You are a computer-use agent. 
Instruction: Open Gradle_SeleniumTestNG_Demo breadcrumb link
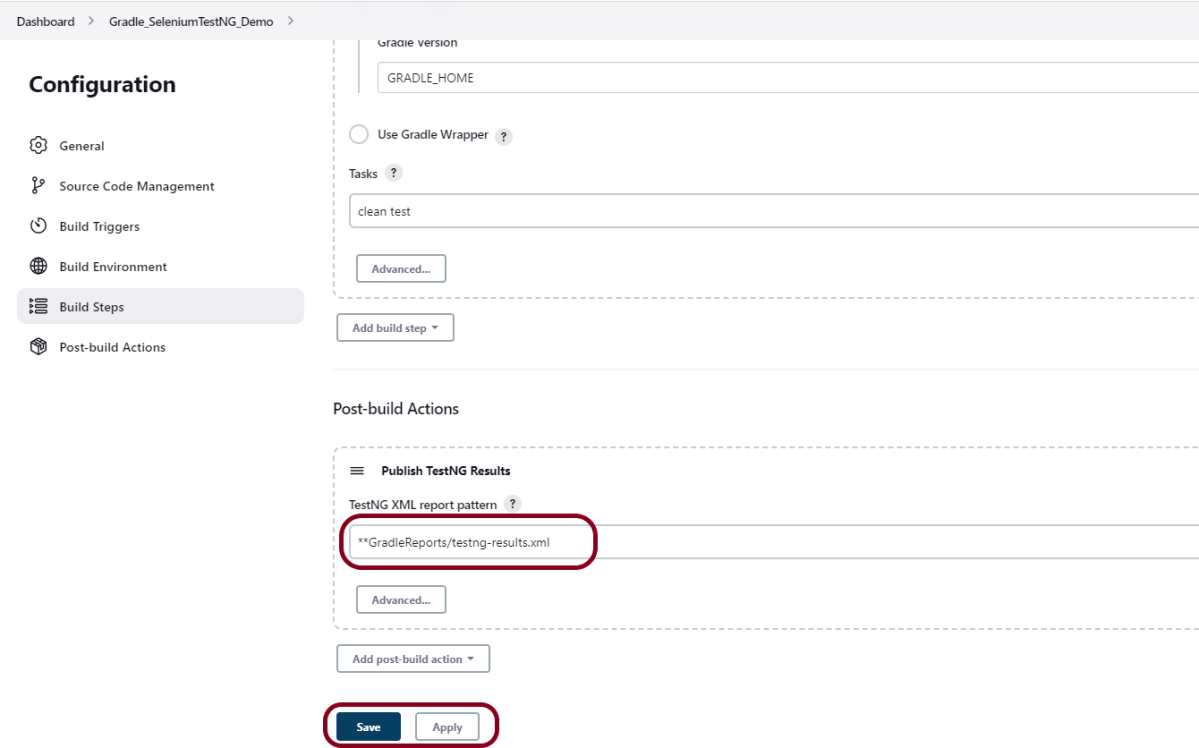[x=190, y=22]
